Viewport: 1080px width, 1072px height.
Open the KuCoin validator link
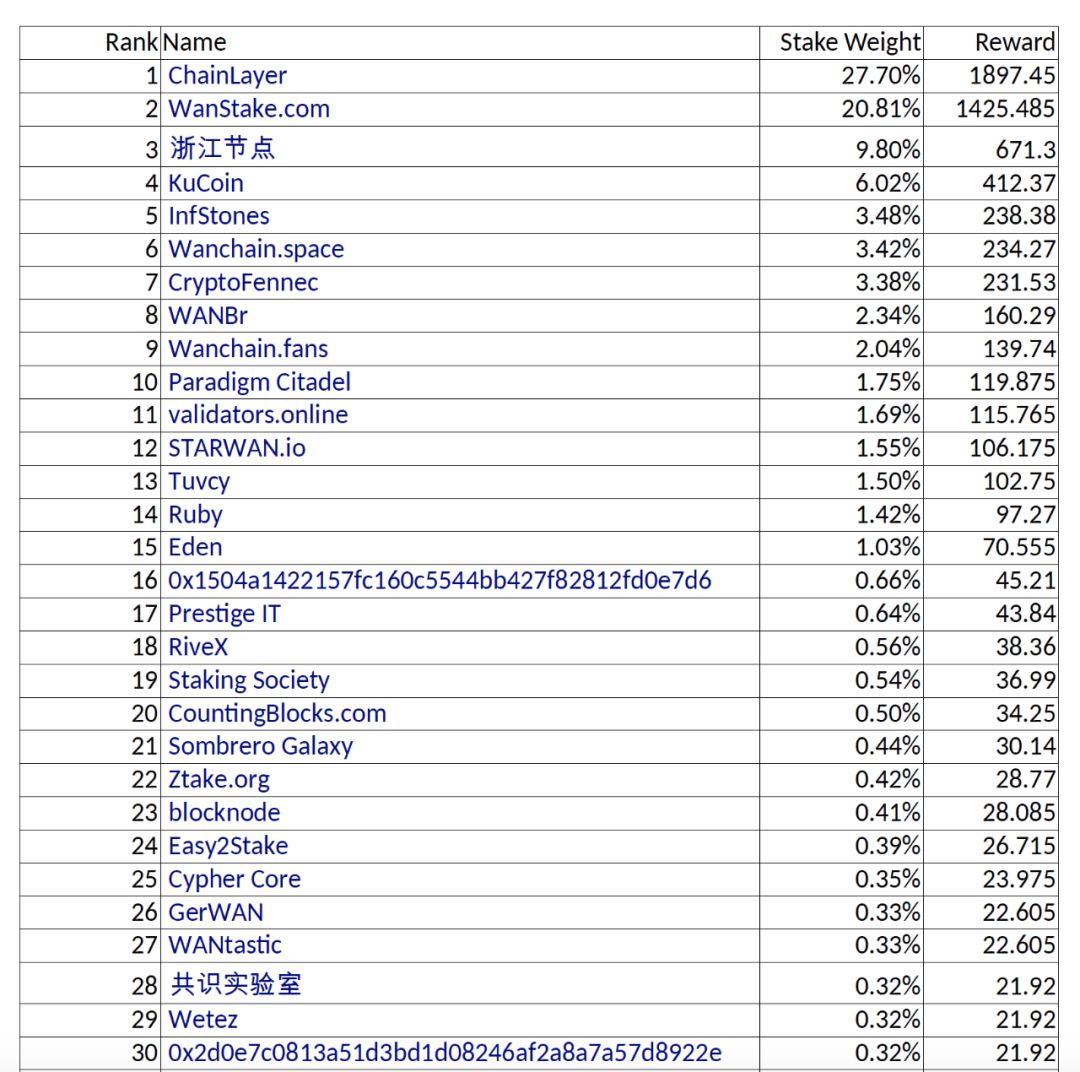point(205,183)
